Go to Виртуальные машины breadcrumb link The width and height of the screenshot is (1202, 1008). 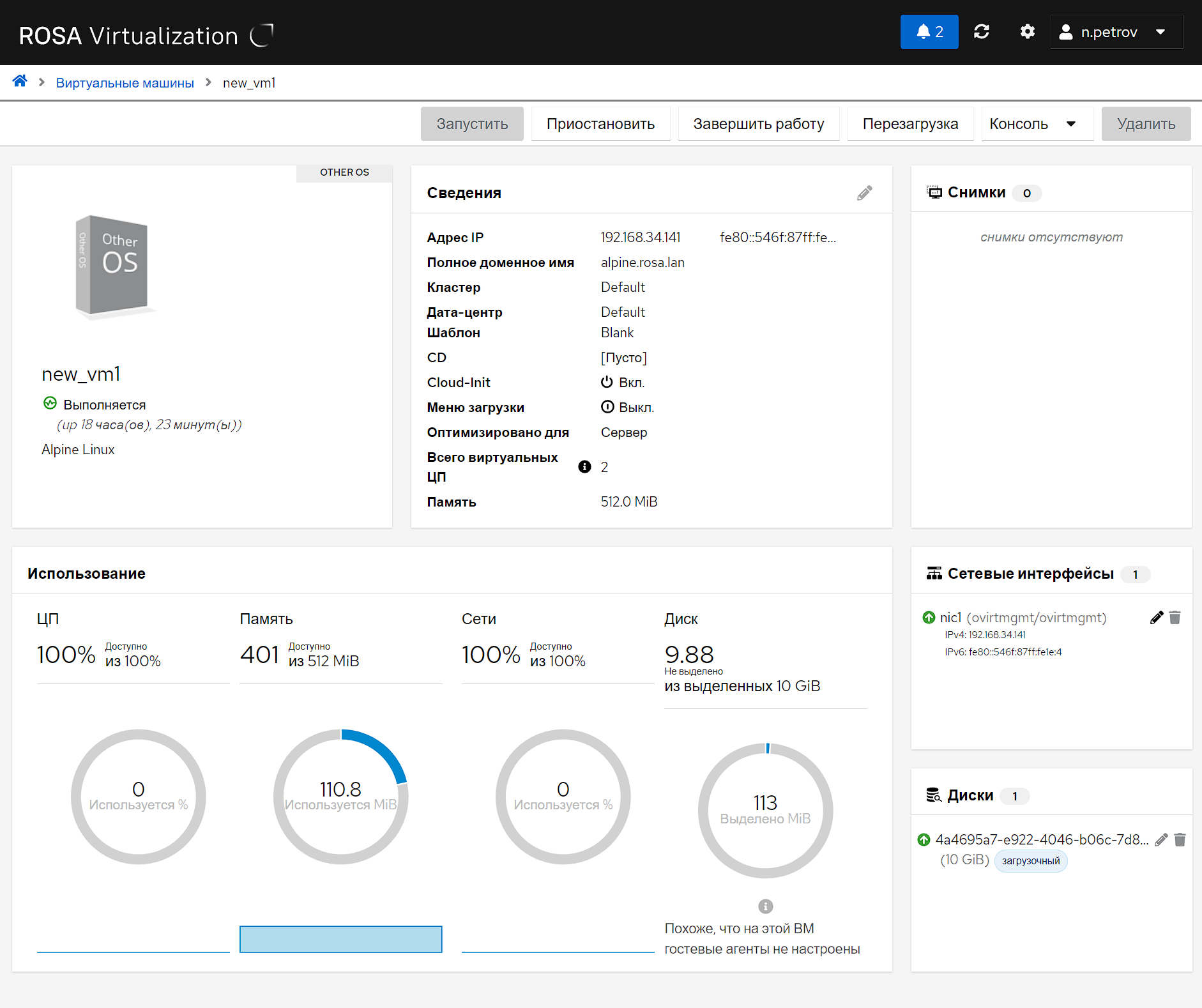tap(125, 83)
